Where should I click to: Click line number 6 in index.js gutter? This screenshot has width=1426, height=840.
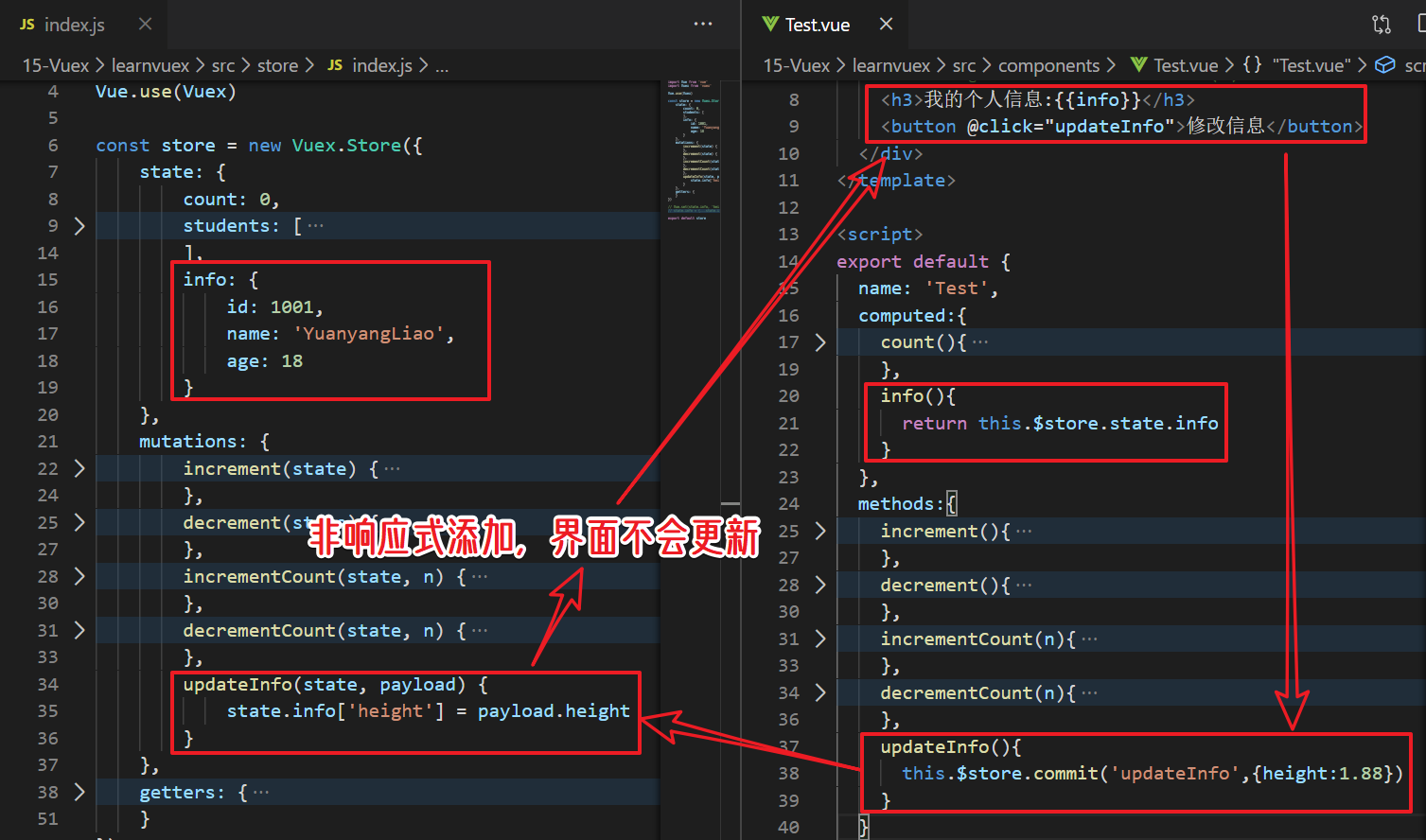(x=53, y=146)
